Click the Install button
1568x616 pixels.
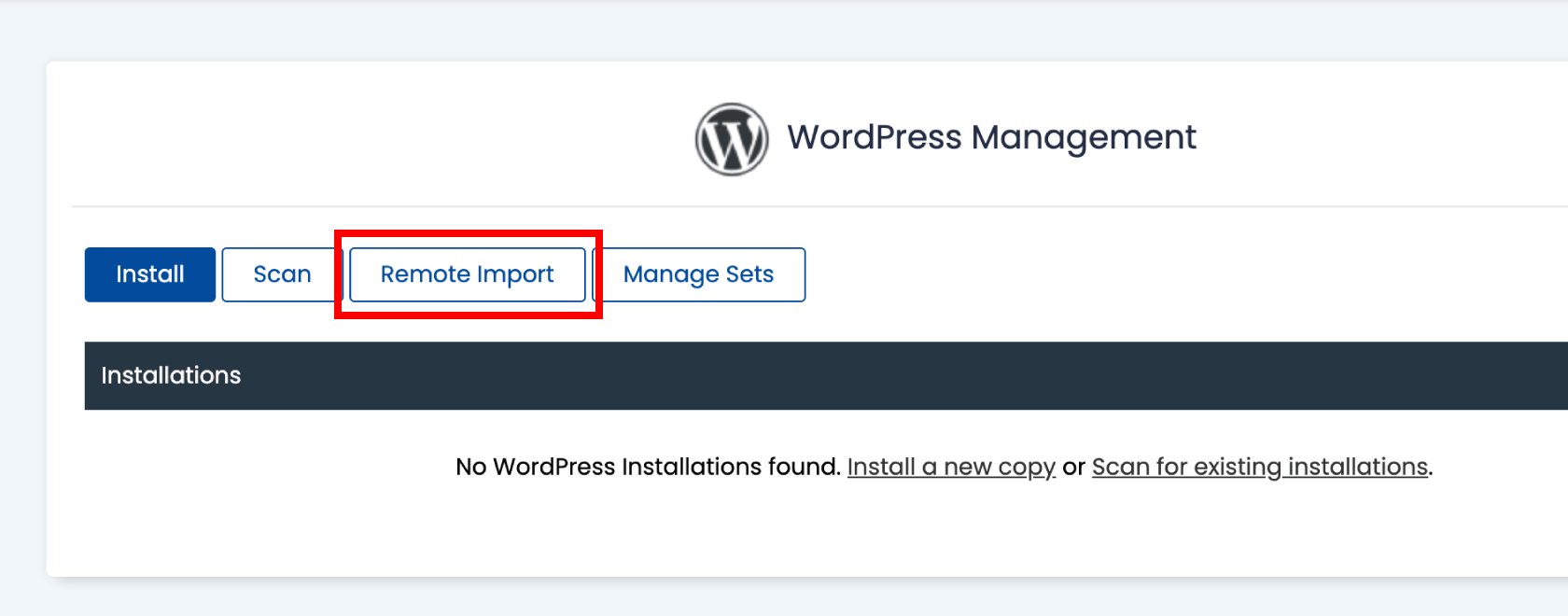[150, 274]
